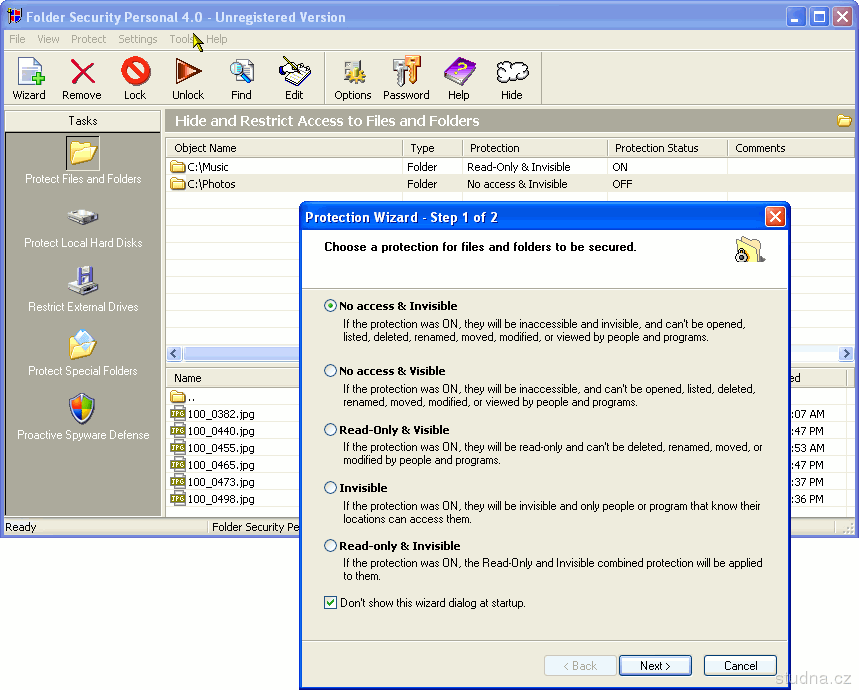Viewport: 859px width, 690px height.
Task: Click the Next button in wizard
Action: point(655,666)
